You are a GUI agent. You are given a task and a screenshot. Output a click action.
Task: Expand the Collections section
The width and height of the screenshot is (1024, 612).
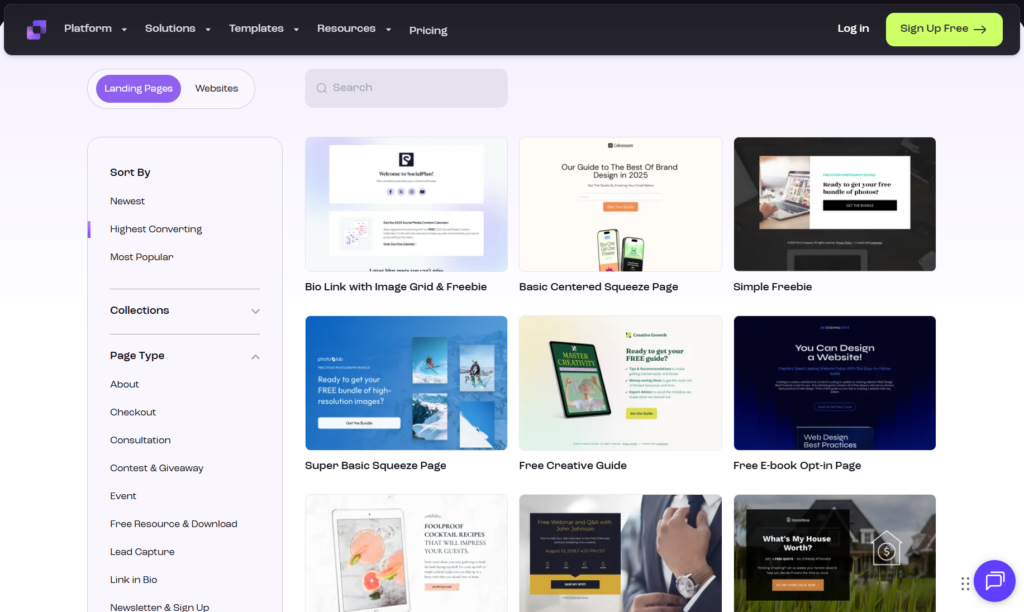click(x=255, y=311)
